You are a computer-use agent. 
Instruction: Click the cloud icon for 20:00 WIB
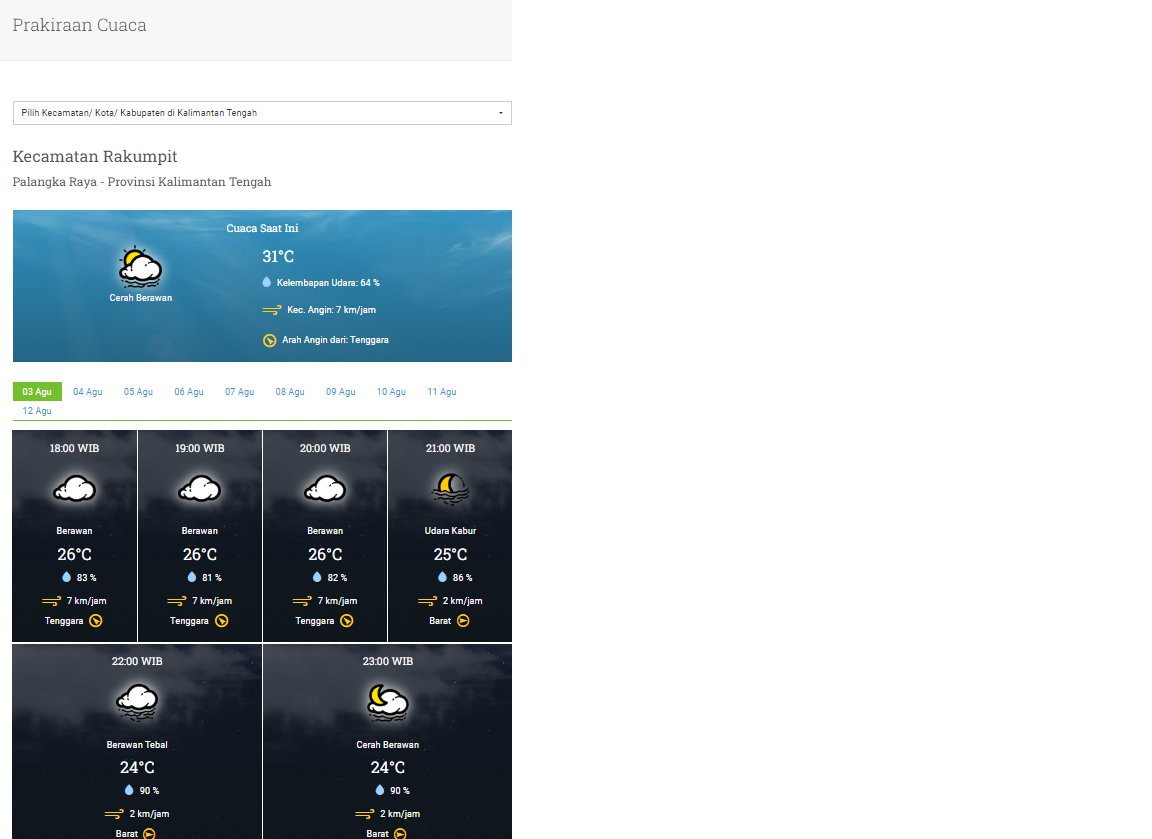(x=325, y=489)
